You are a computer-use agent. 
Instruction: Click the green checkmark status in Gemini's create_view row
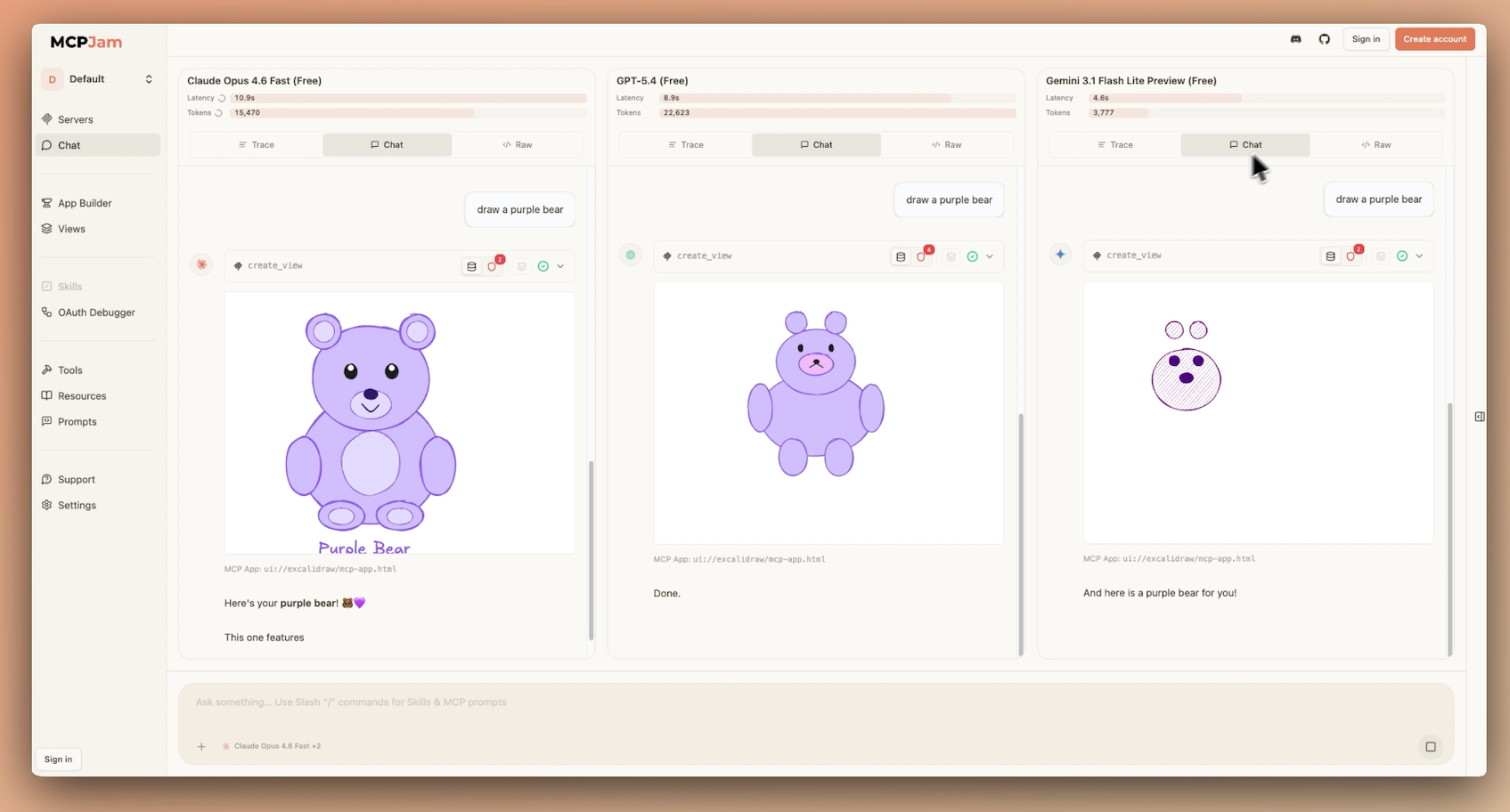1401,256
